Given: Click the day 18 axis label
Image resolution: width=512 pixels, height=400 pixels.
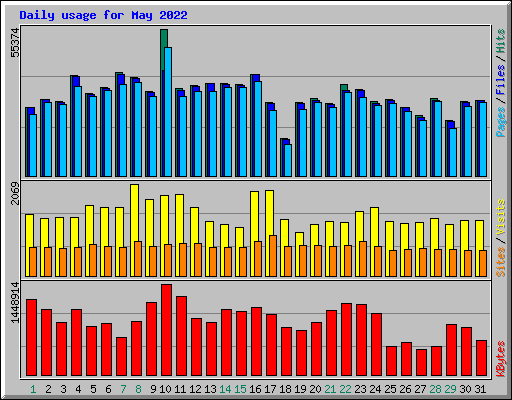Looking at the screenshot, I should (x=286, y=389).
